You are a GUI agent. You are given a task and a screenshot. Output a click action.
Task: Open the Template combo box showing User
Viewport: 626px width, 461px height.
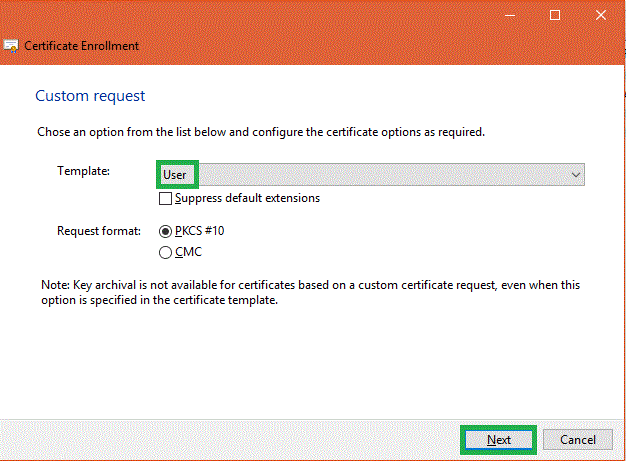point(370,174)
